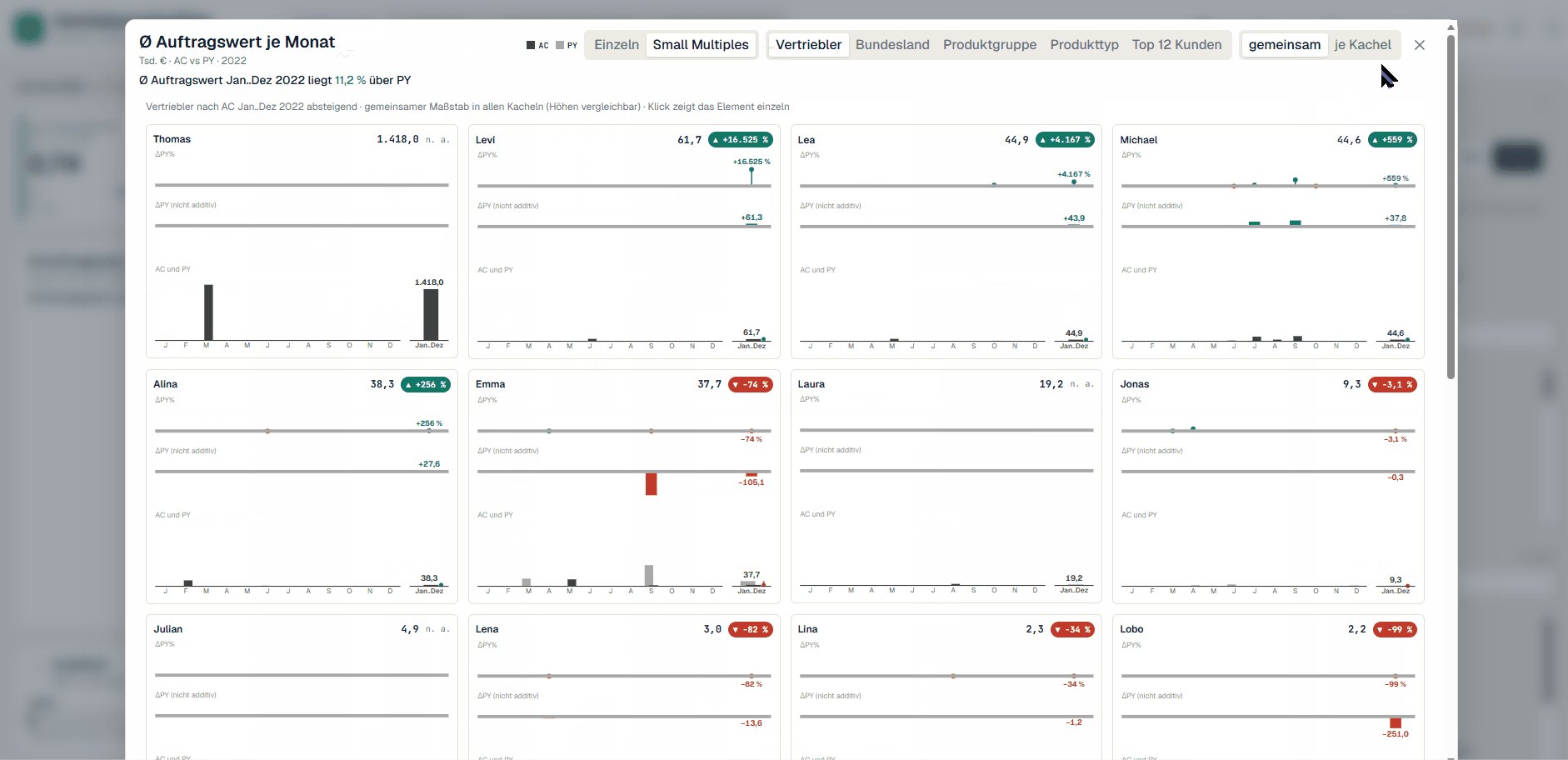Select Small Multiples view
Screen dimensions: 1568x760
point(701,45)
